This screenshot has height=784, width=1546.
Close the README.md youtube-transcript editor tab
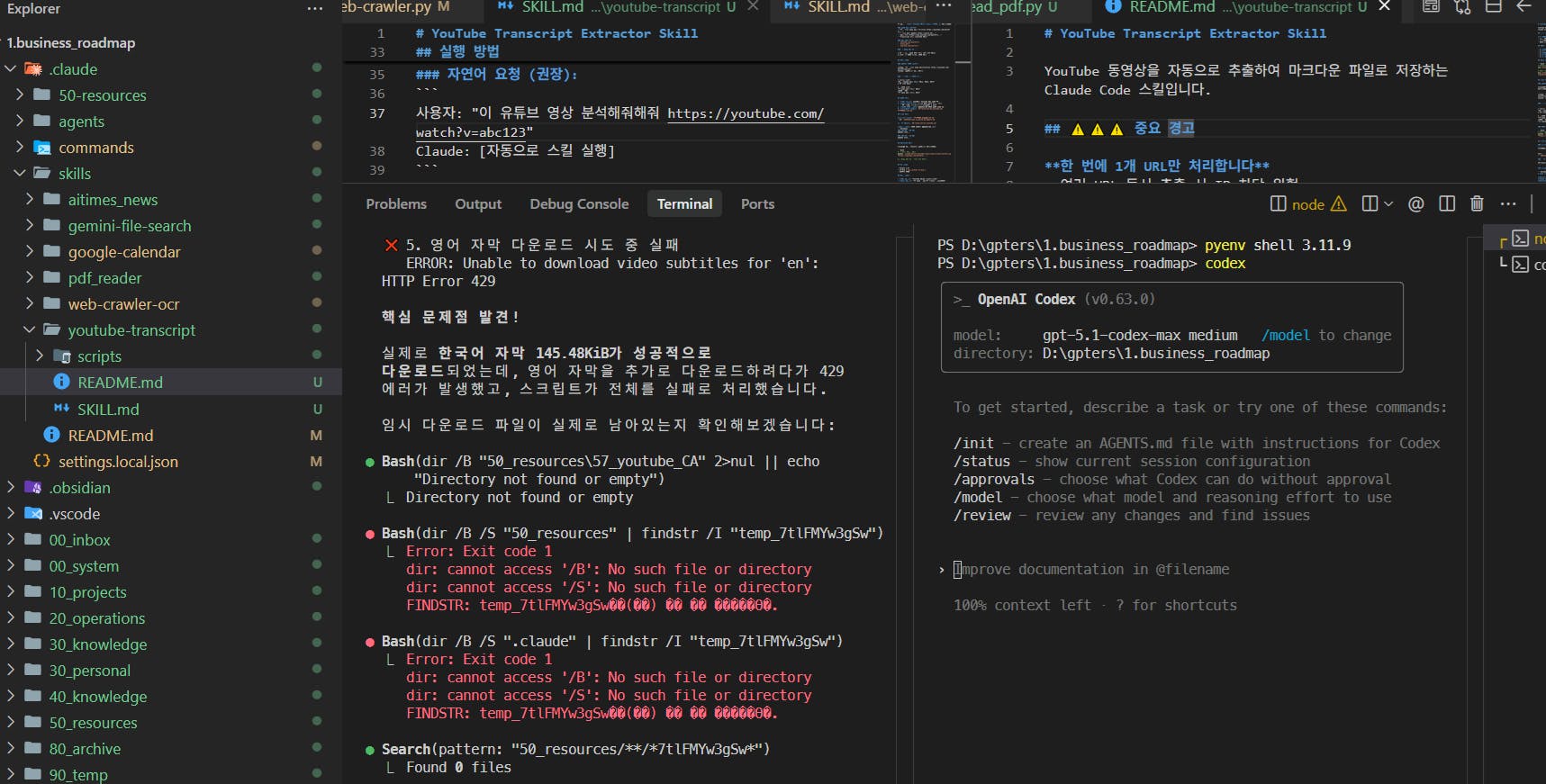coord(1385,6)
